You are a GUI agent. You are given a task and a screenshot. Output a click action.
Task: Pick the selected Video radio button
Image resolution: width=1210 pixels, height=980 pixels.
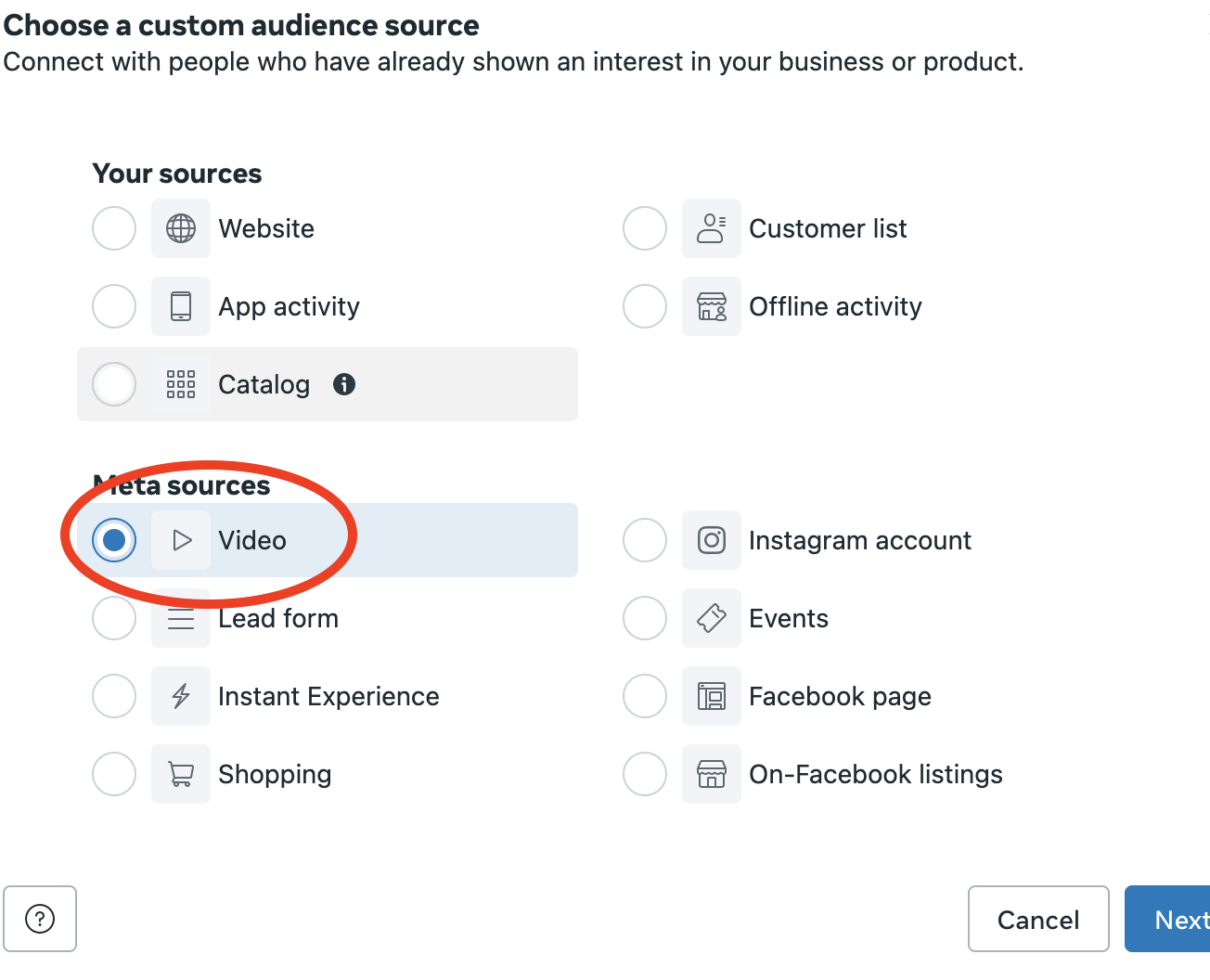pyautogui.click(x=114, y=540)
